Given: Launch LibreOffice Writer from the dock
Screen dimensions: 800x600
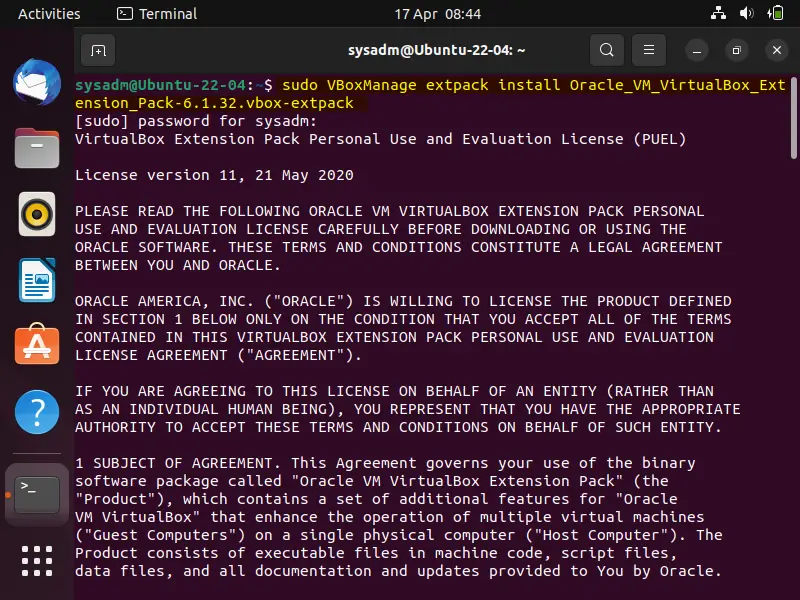Looking at the screenshot, I should pos(37,280).
